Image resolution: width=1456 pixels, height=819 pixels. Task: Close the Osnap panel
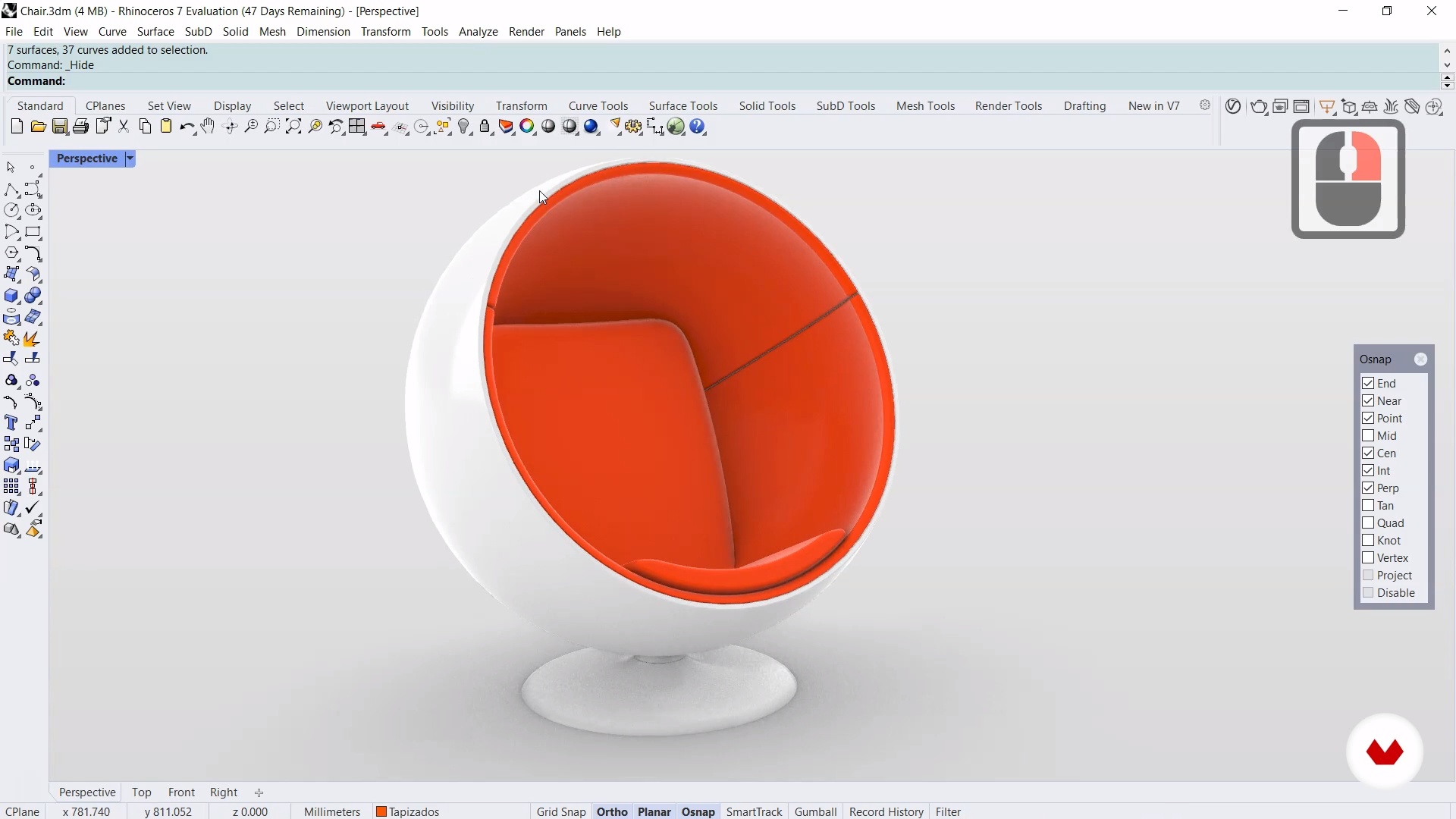tap(1421, 359)
